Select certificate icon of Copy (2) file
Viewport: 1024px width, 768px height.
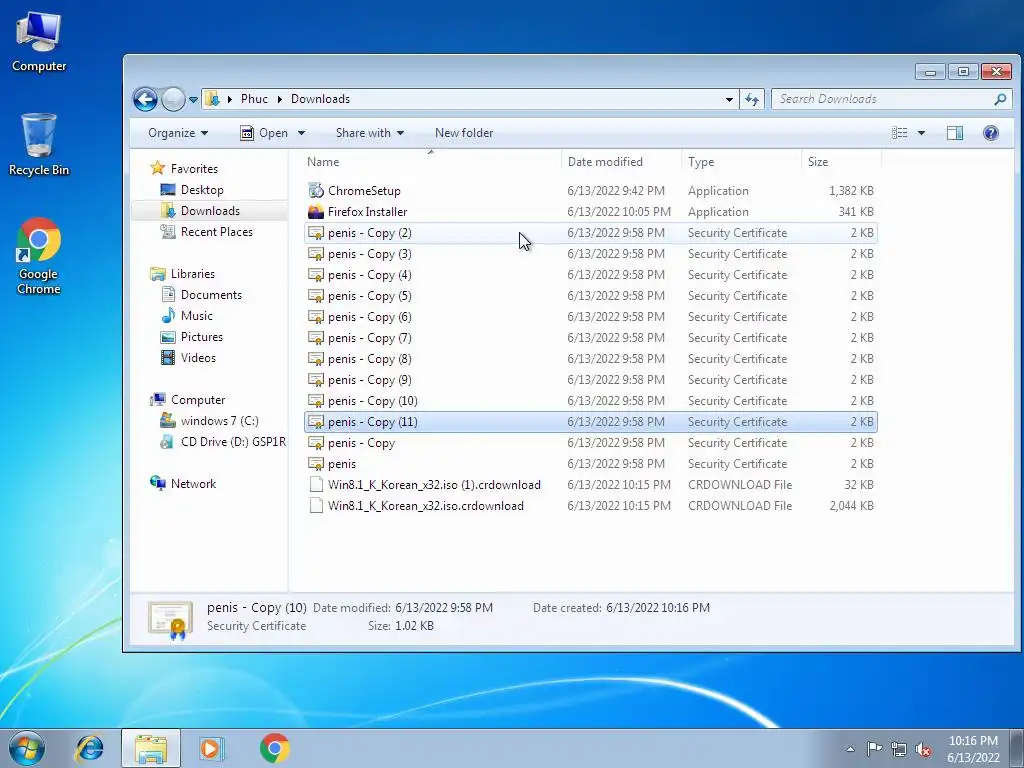(x=316, y=233)
